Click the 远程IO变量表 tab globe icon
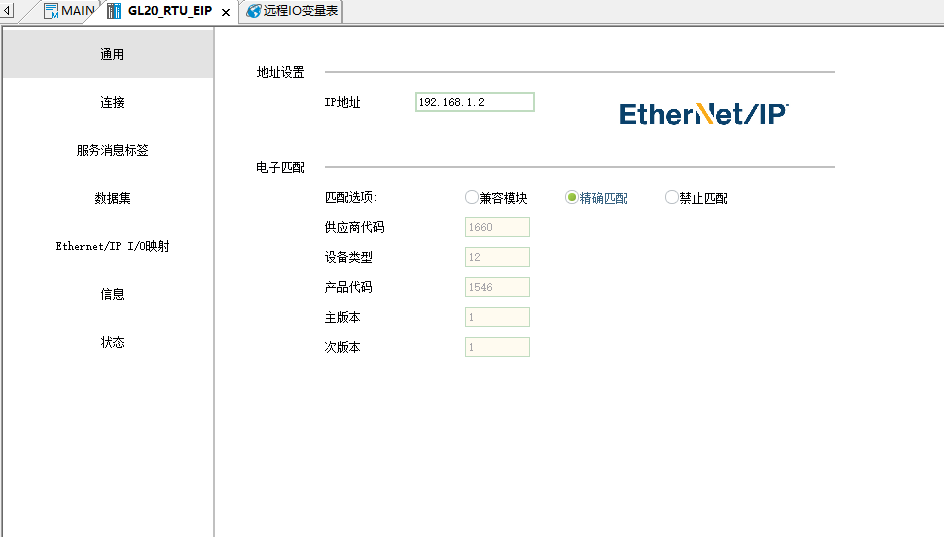944x537 pixels. click(x=254, y=11)
